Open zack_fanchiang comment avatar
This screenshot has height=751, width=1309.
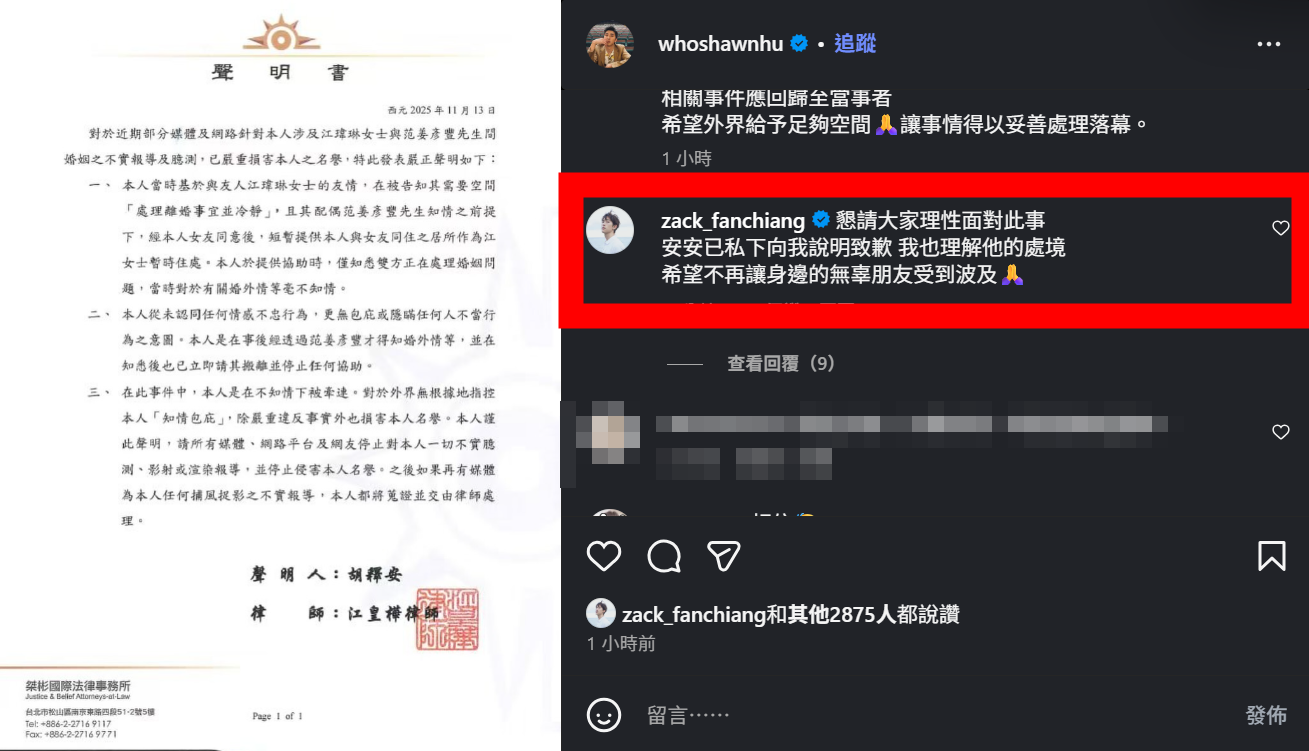pos(610,231)
